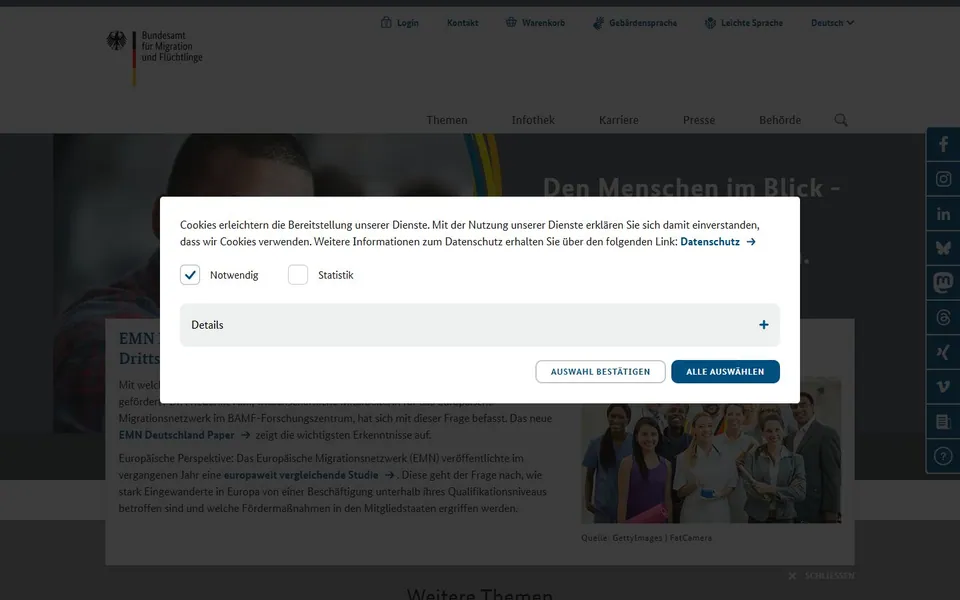
Task: Enable the Statistik cookie checkbox
Action: pyautogui.click(x=298, y=275)
